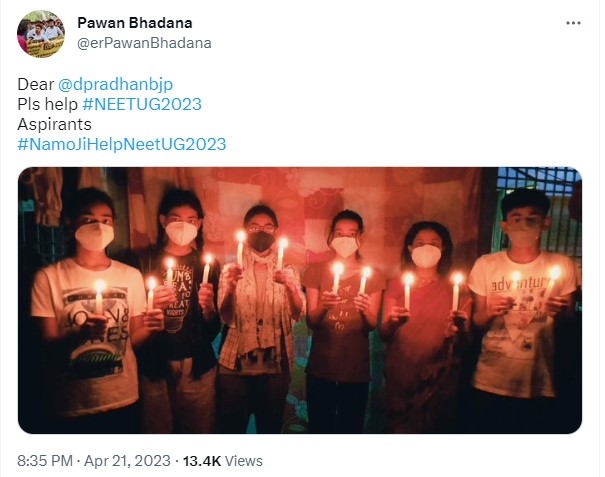This screenshot has height=477, width=605.
Task: Click the person wearing the black mask
Action: (259, 309)
